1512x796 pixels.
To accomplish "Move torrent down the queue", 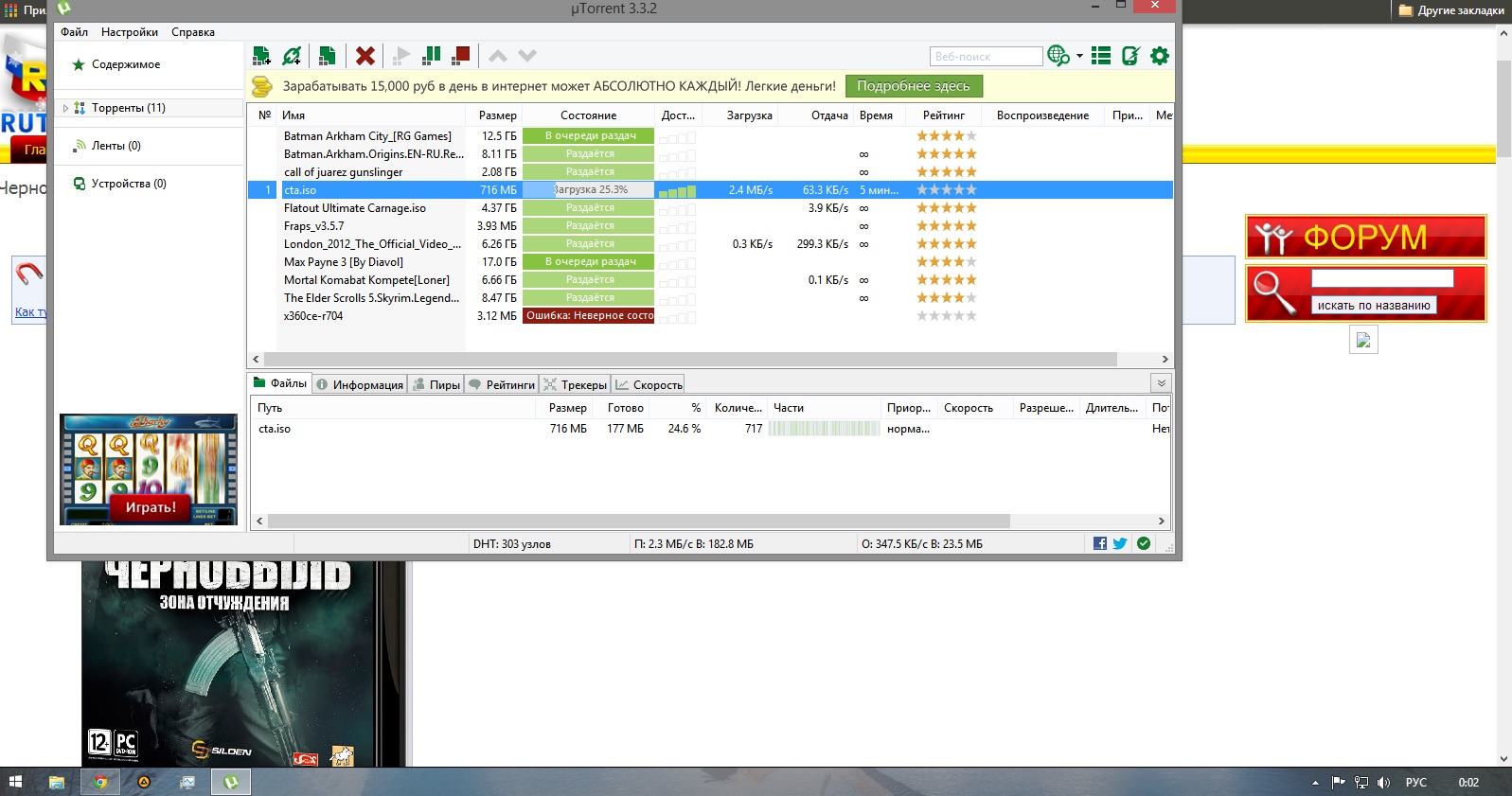I will pos(527,56).
